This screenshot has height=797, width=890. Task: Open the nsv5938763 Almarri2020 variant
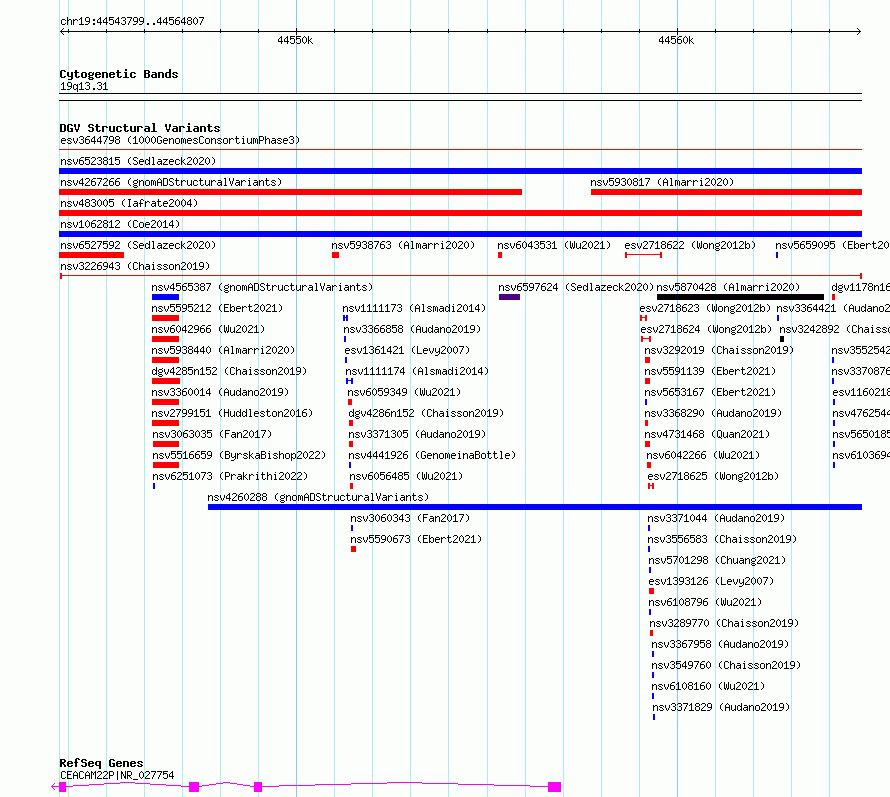pyautogui.click(x=403, y=245)
